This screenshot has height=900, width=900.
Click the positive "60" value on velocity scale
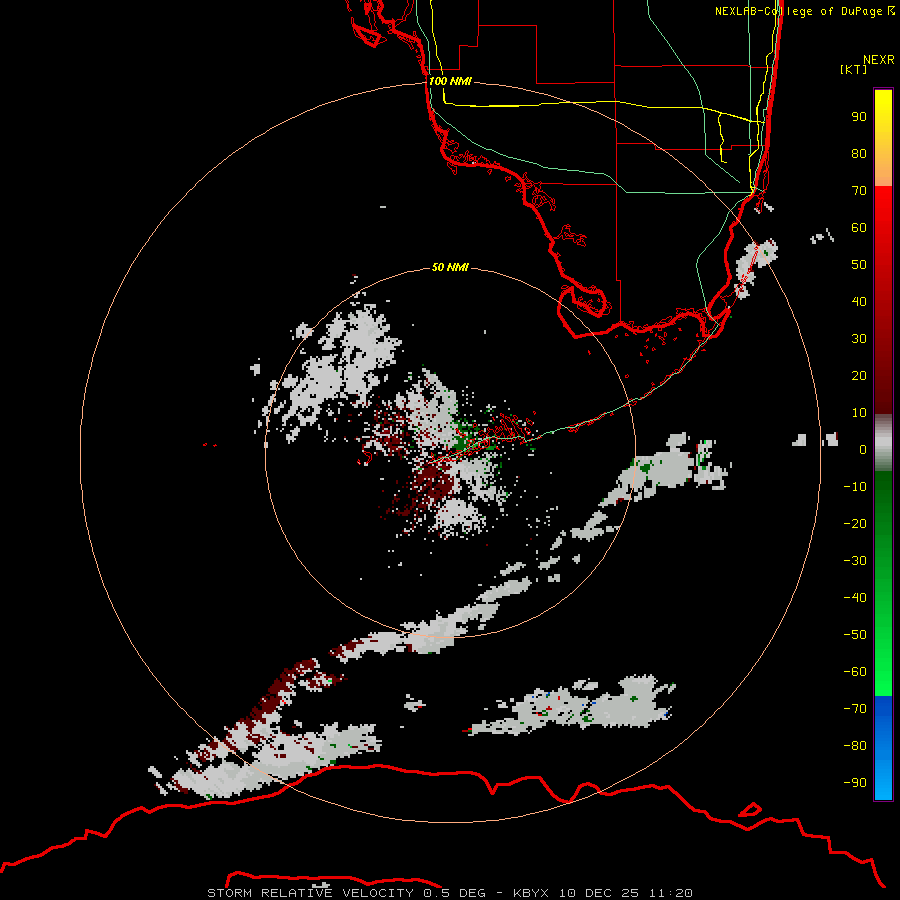[859, 227]
